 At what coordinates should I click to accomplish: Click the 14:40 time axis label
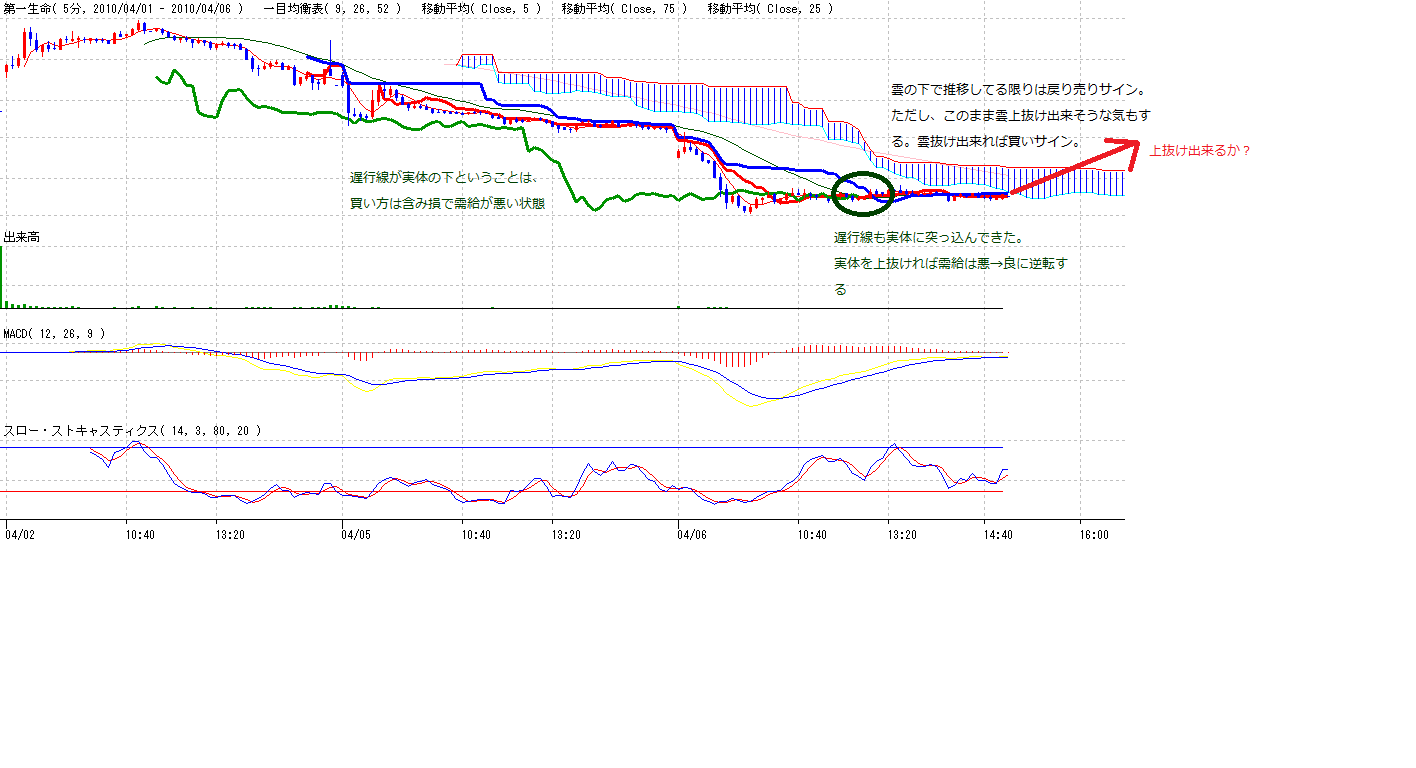pos(999,535)
